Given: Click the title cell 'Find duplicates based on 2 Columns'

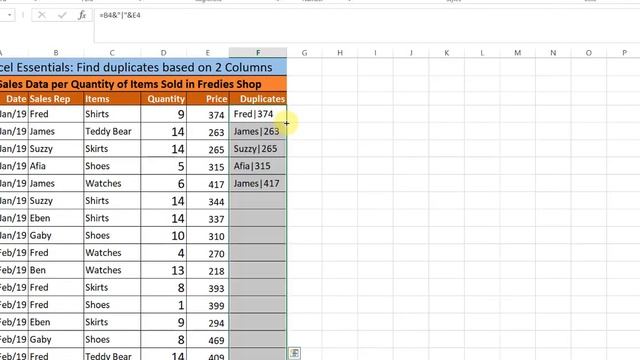Looking at the screenshot, I should (x=143, y=67).
